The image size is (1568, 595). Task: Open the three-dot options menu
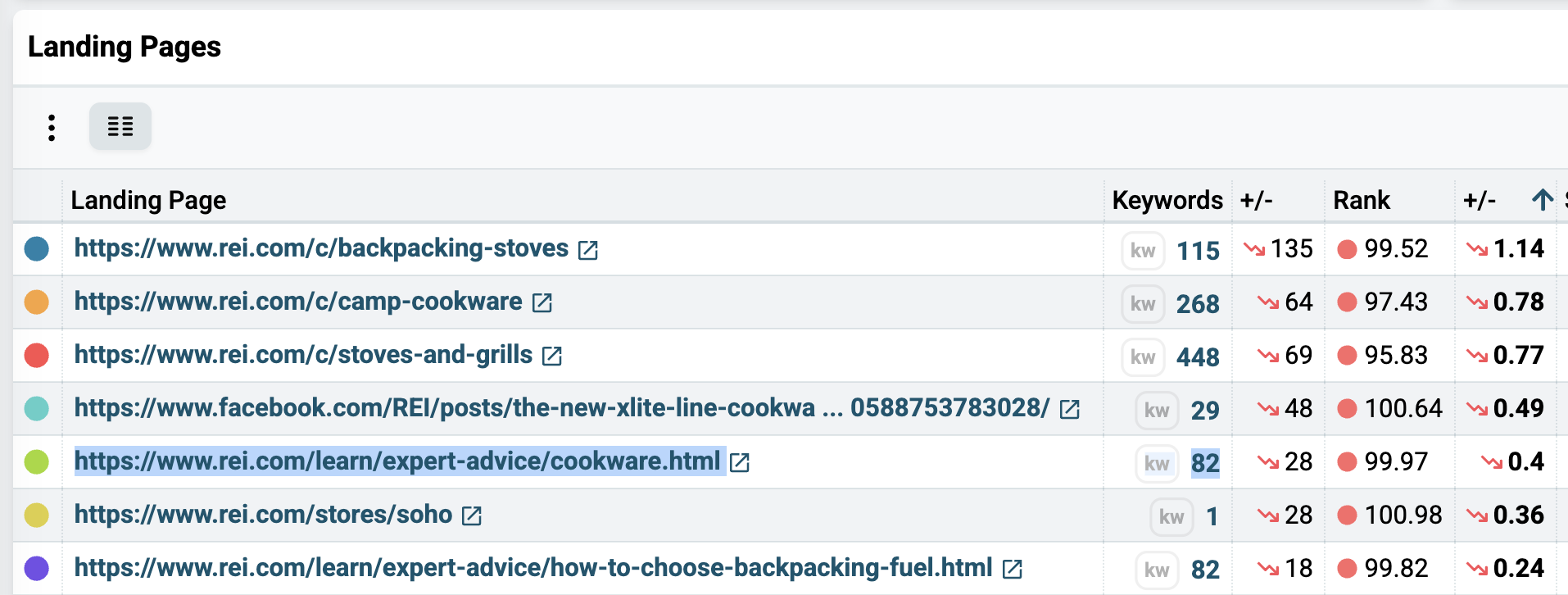click(52, 127)
